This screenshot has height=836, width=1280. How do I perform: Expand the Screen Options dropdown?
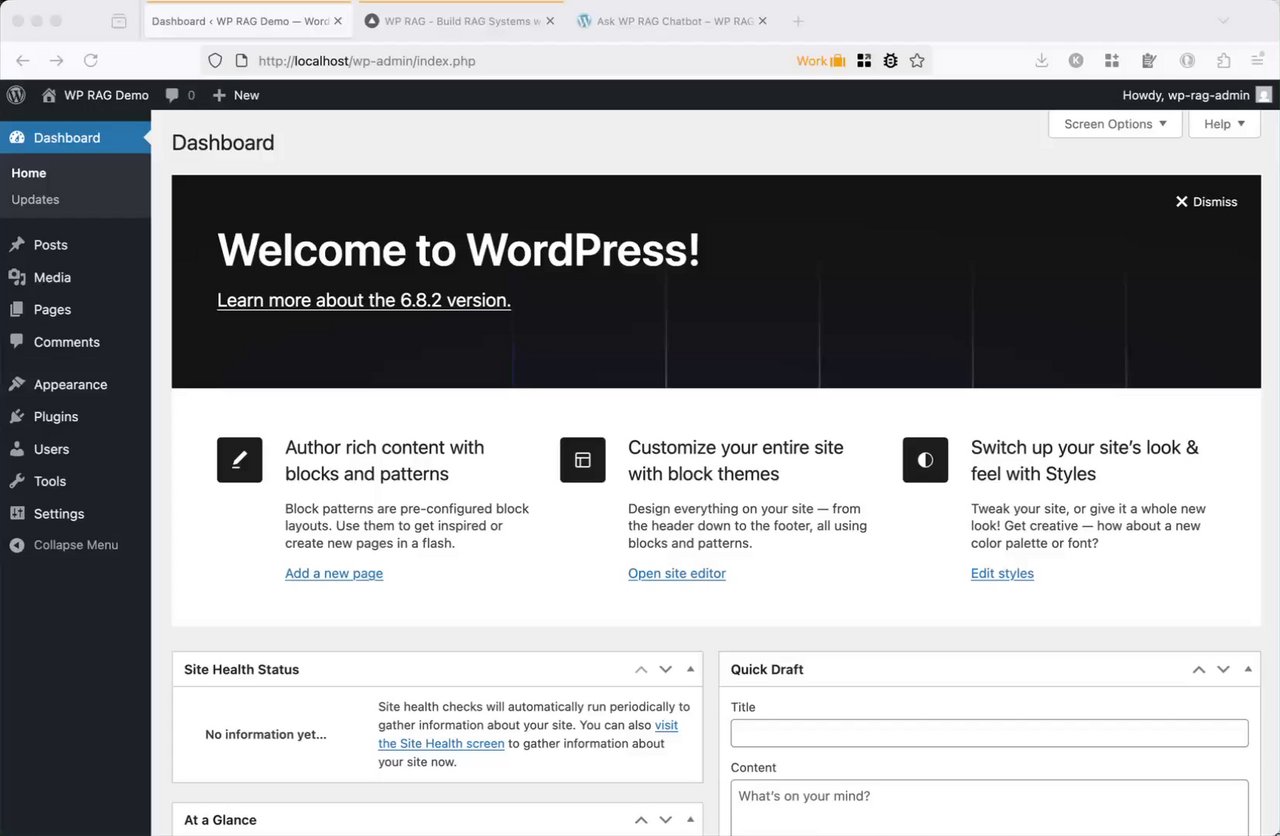pos(1115,124)
